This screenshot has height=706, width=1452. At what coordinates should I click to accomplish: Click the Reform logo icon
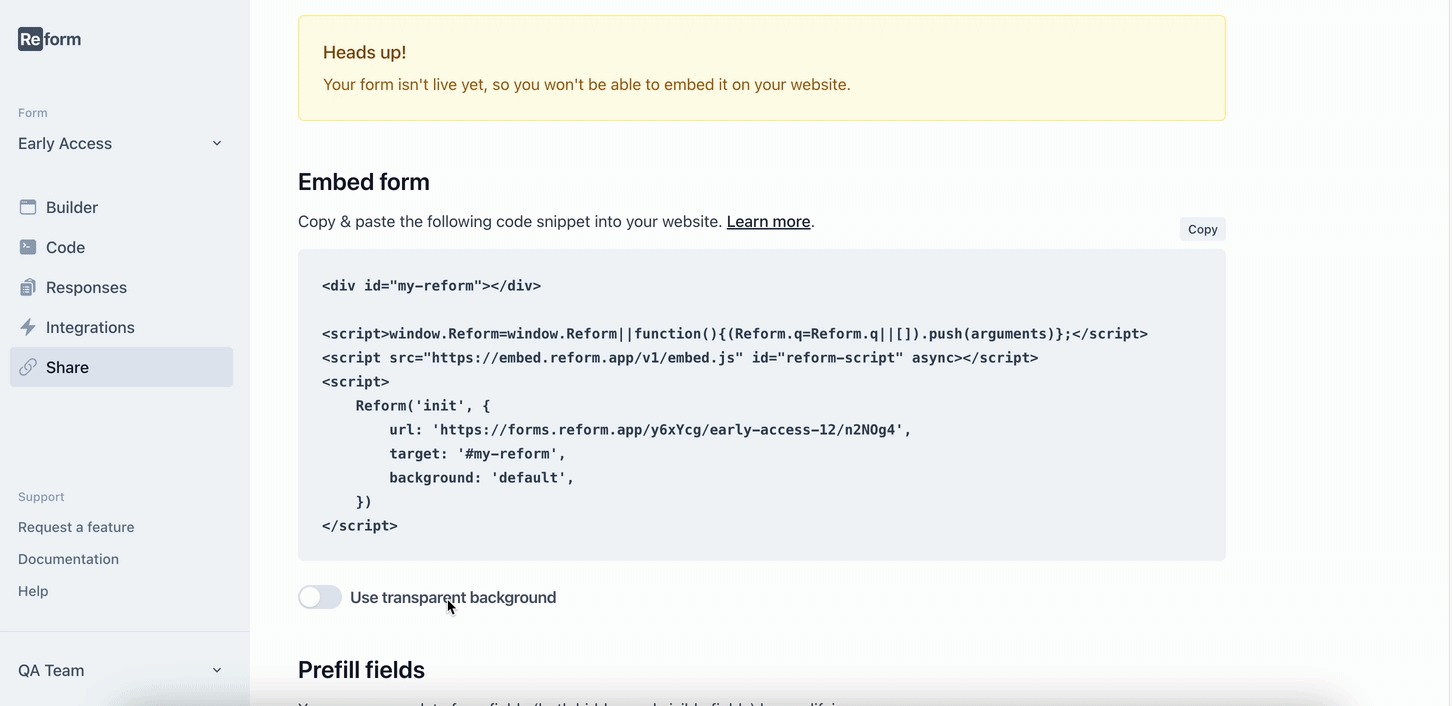(x=31, y=39)
